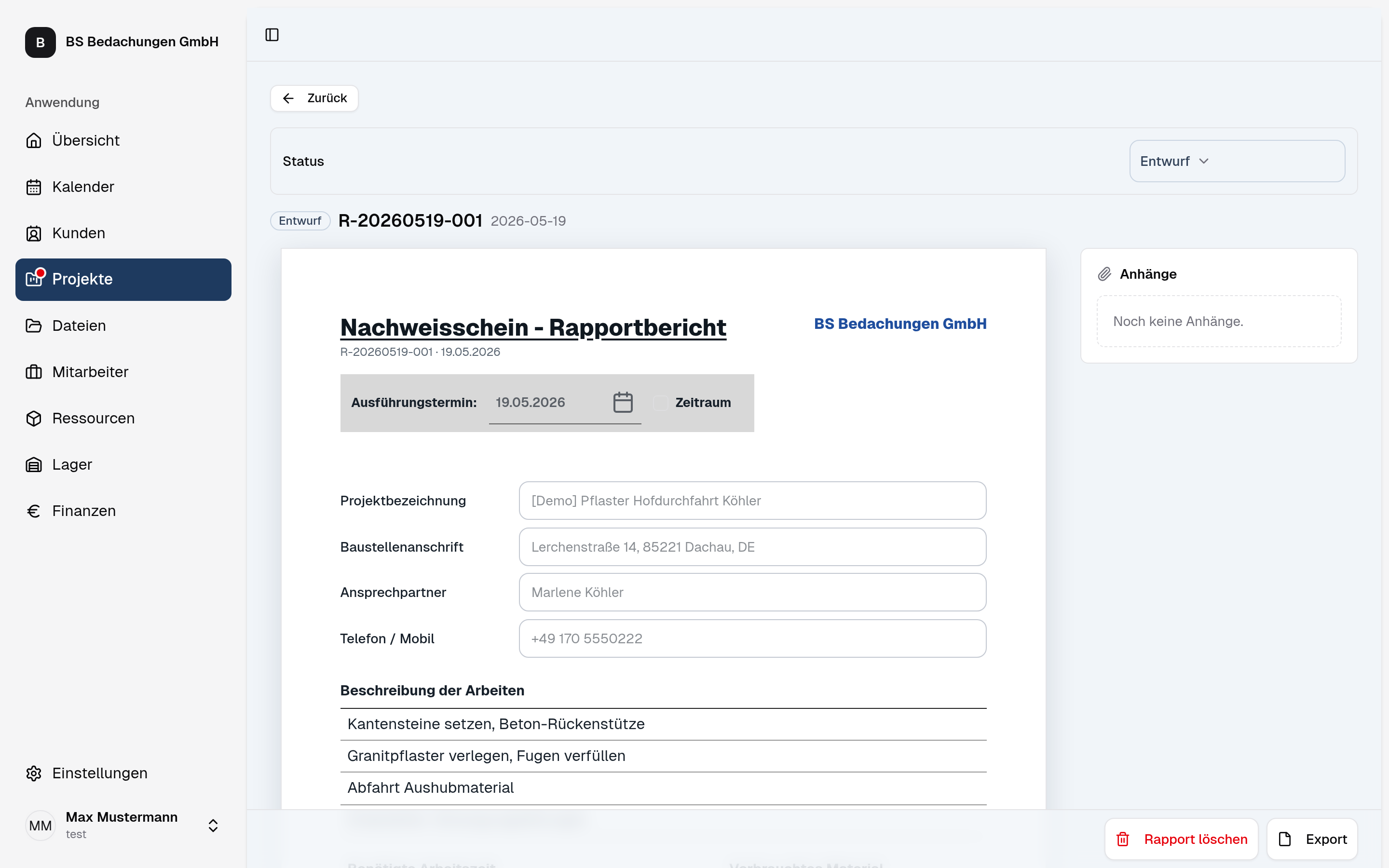The height and width of the screenshot is (868, 1389).
Task: Click the BS Bedachungen company logo badge
Action: 40,42
